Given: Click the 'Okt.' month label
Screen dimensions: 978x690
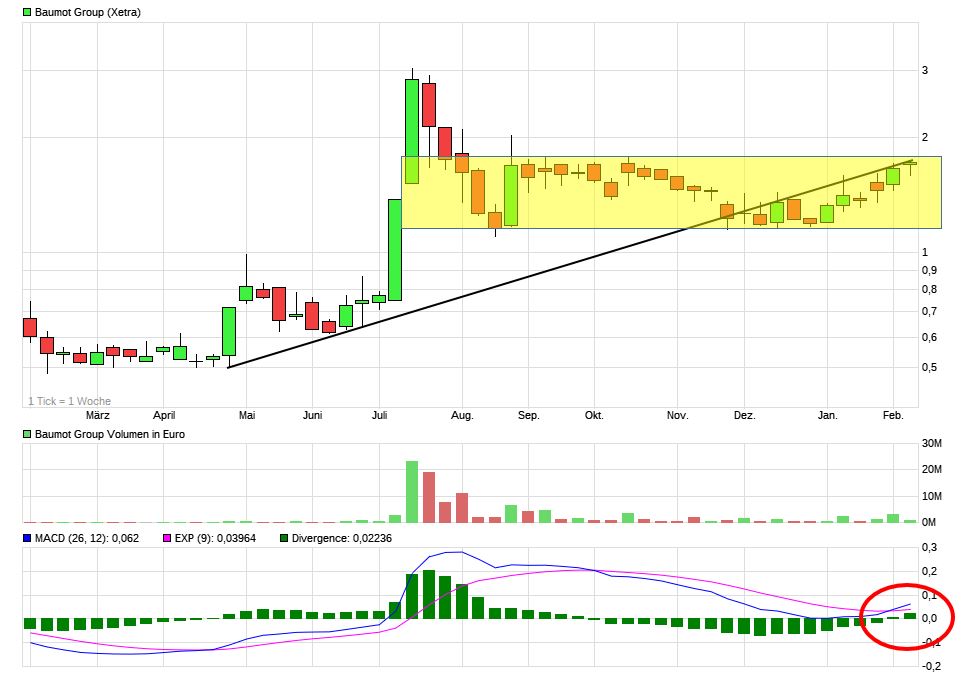Looking at the screenshot, I should point(594,415).
